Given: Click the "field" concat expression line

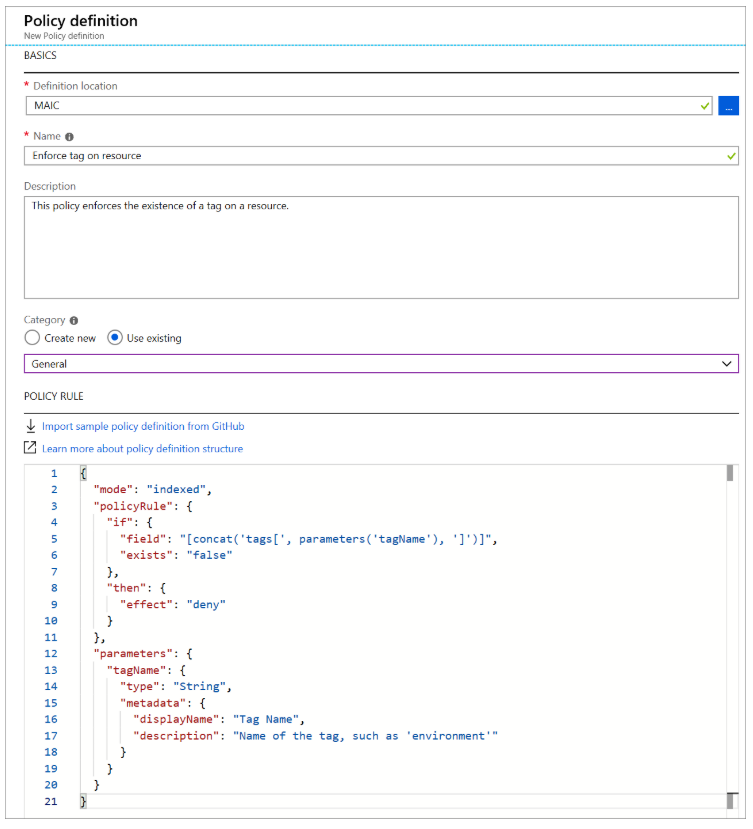Looking at the screenshot, I should tap(309, 539).
